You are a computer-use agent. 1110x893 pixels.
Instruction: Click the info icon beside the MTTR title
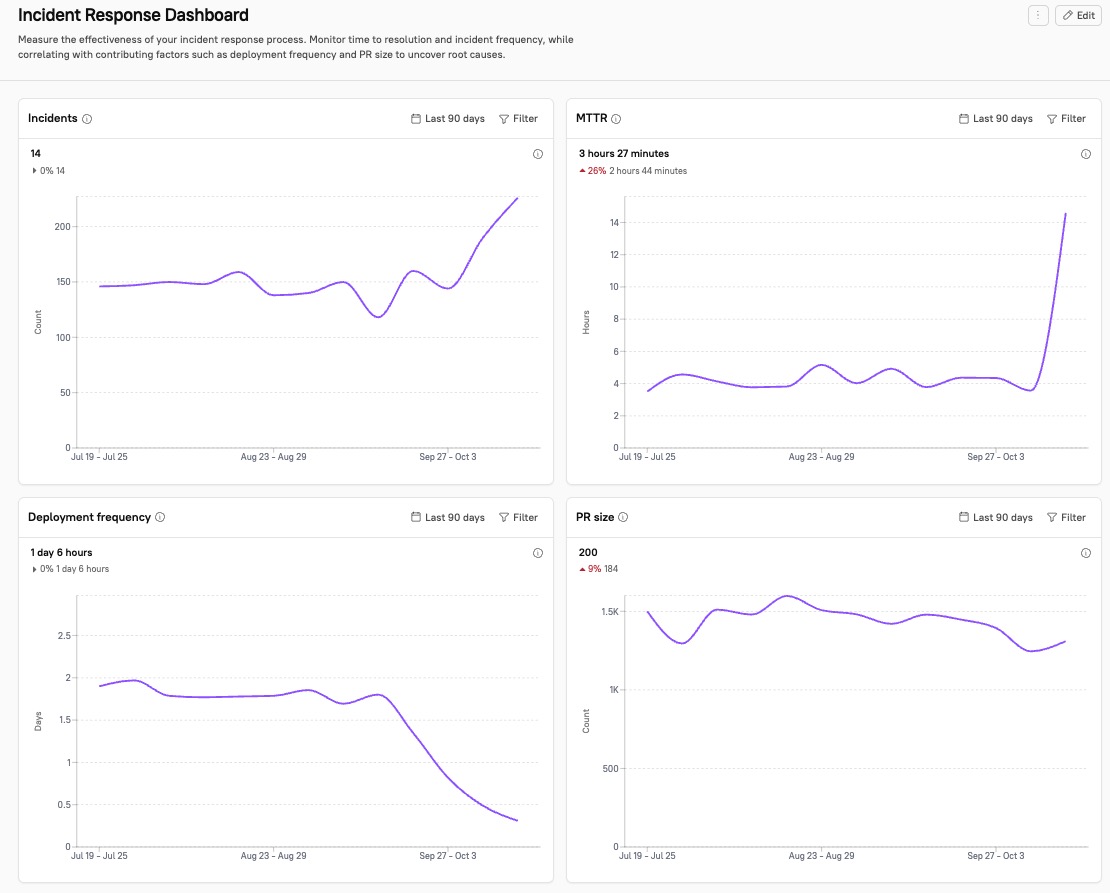pos(613,118)
